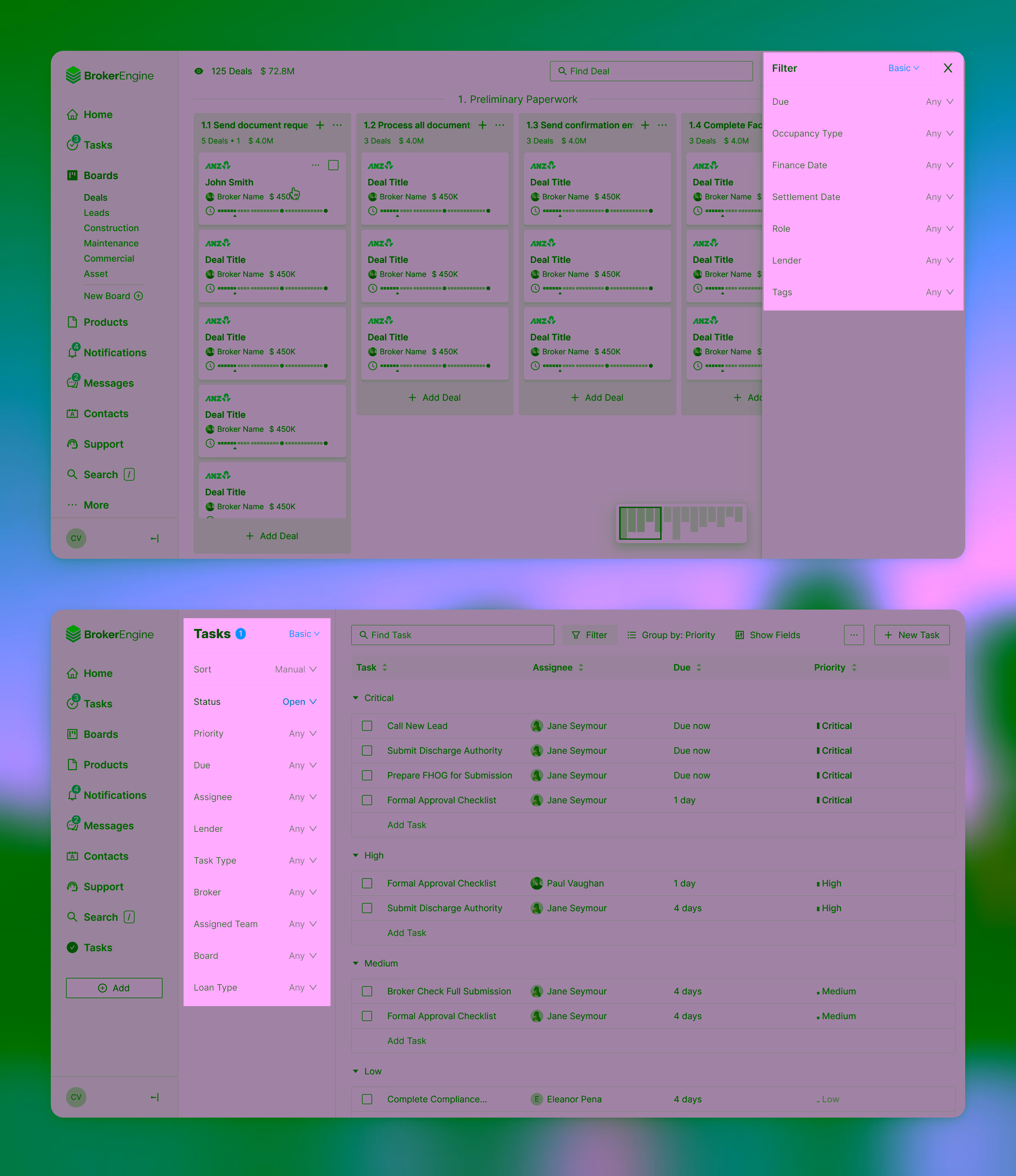Screen dimensions: 1016x1176
Task: Open Show Fields in the task toolbar
Action: pos(767,635)
